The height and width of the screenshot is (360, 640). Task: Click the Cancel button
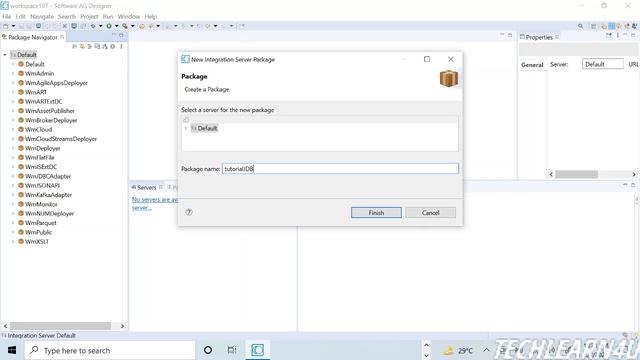point(431,213)
